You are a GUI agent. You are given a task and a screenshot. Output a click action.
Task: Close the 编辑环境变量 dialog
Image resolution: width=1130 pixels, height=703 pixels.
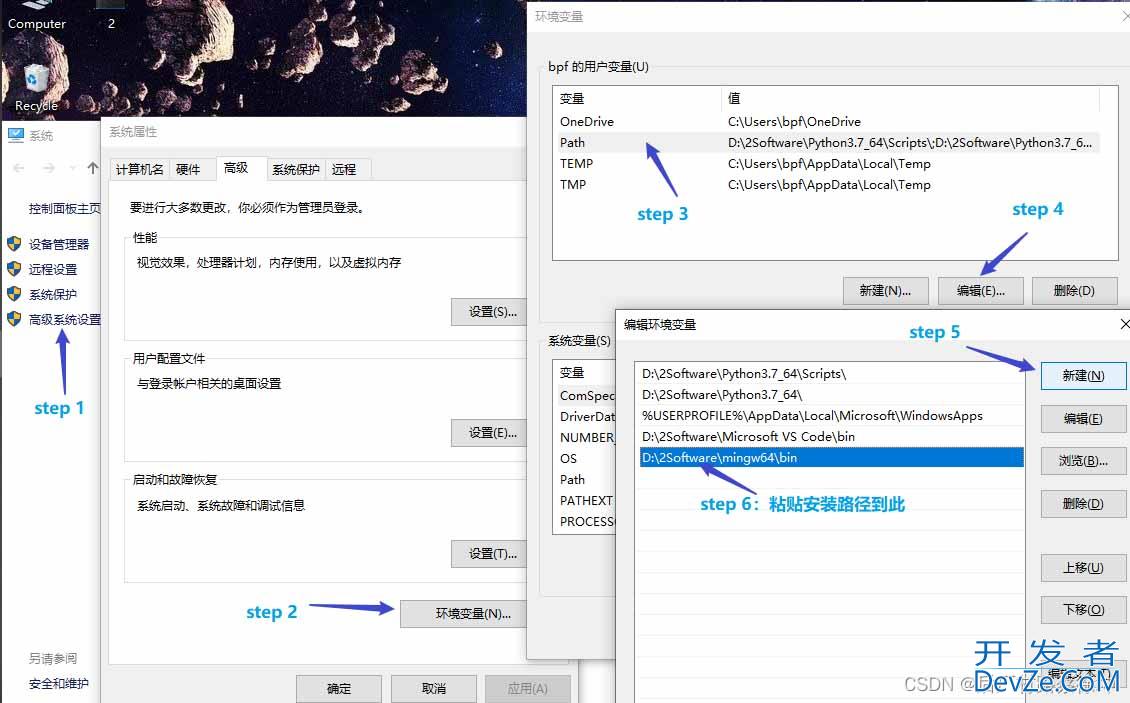1126,324
